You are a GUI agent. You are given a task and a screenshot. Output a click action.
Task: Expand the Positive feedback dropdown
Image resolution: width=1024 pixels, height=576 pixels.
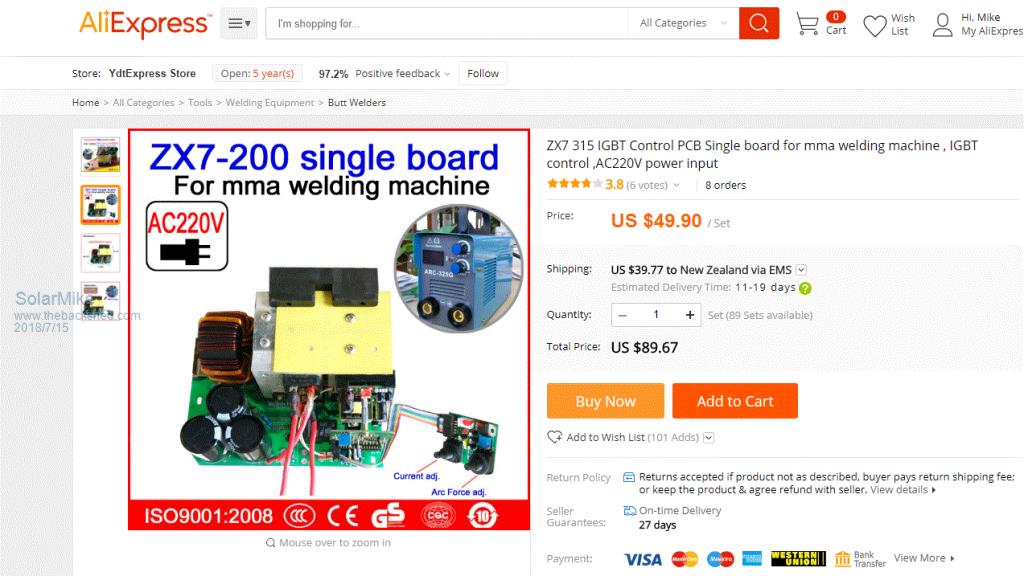[447, 74]
